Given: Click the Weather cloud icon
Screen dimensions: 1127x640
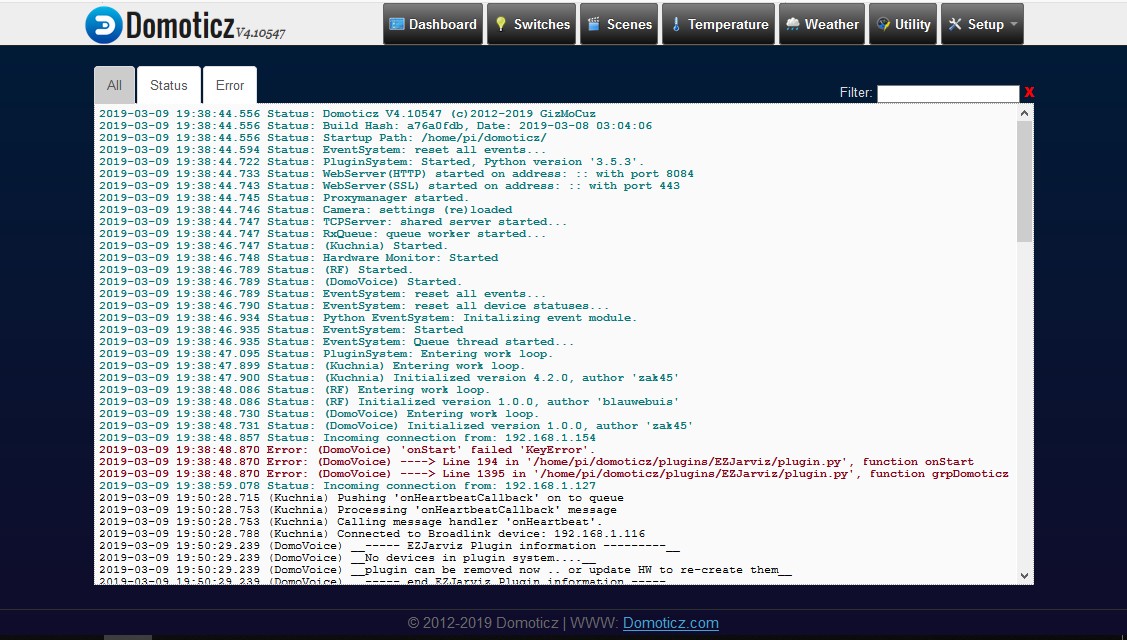Looking at the screenshot, I should point(792,24).
